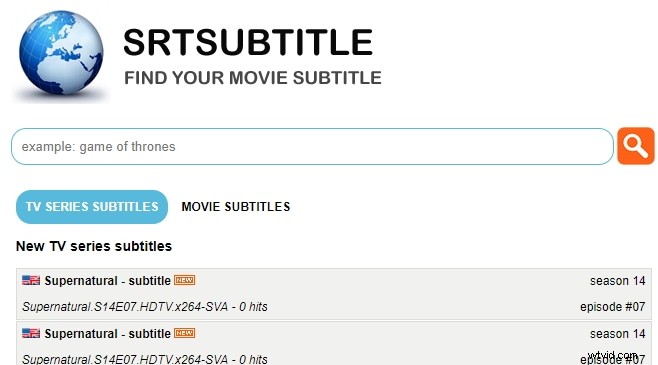Click the SRTSUBTITLE site title

coord(248,42)
